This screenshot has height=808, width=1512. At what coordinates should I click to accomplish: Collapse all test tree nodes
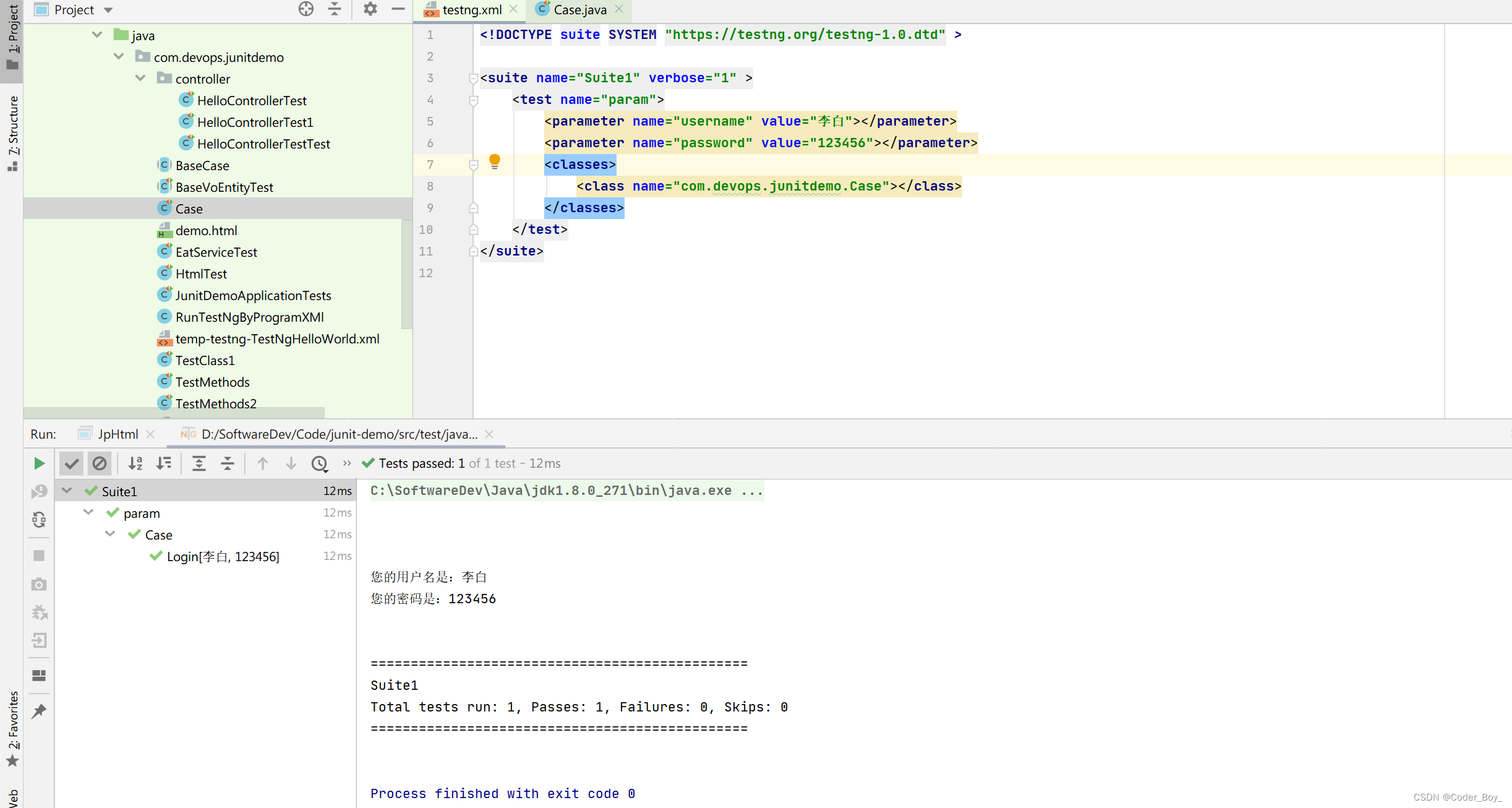(x=228, y=463)
